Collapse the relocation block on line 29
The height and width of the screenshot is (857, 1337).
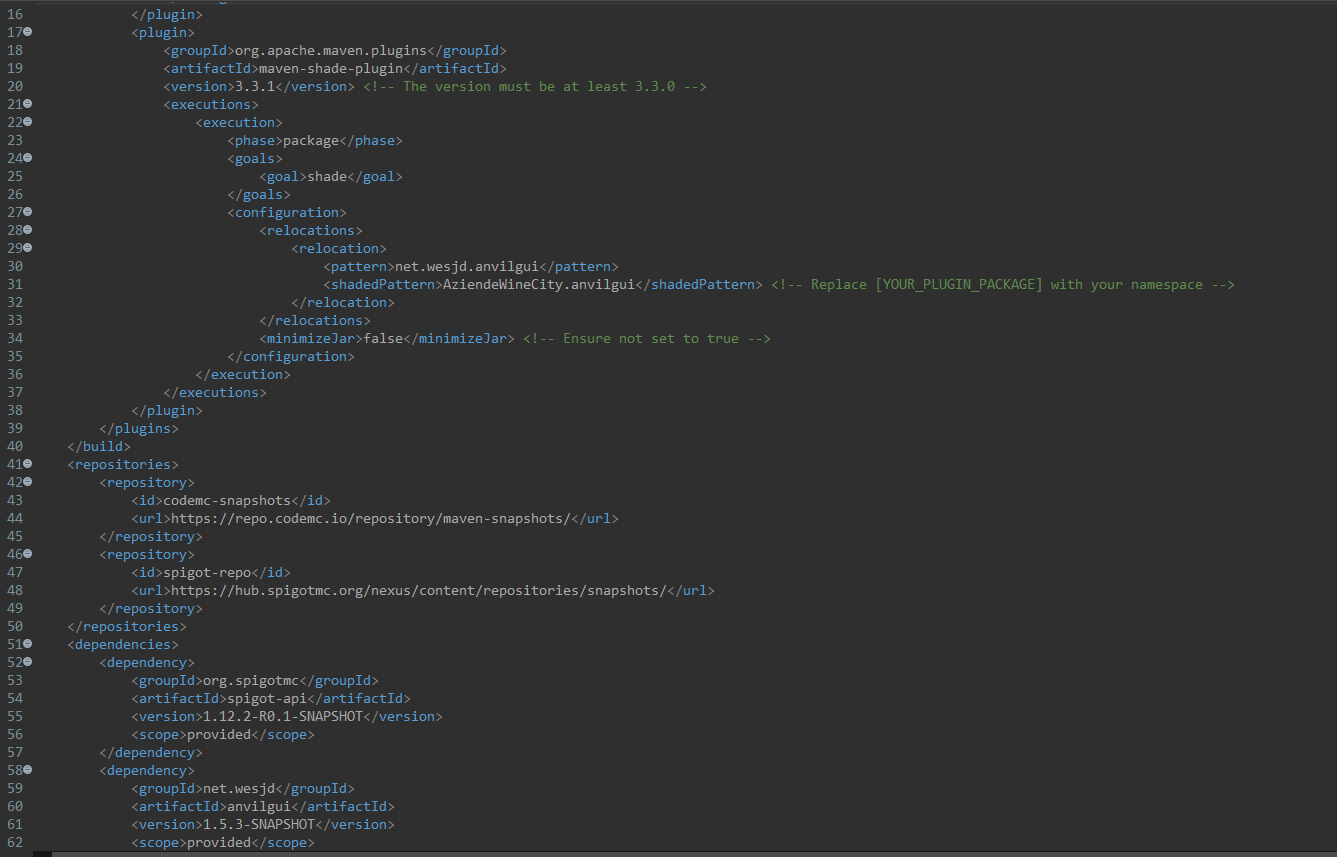tap(28, 248)
